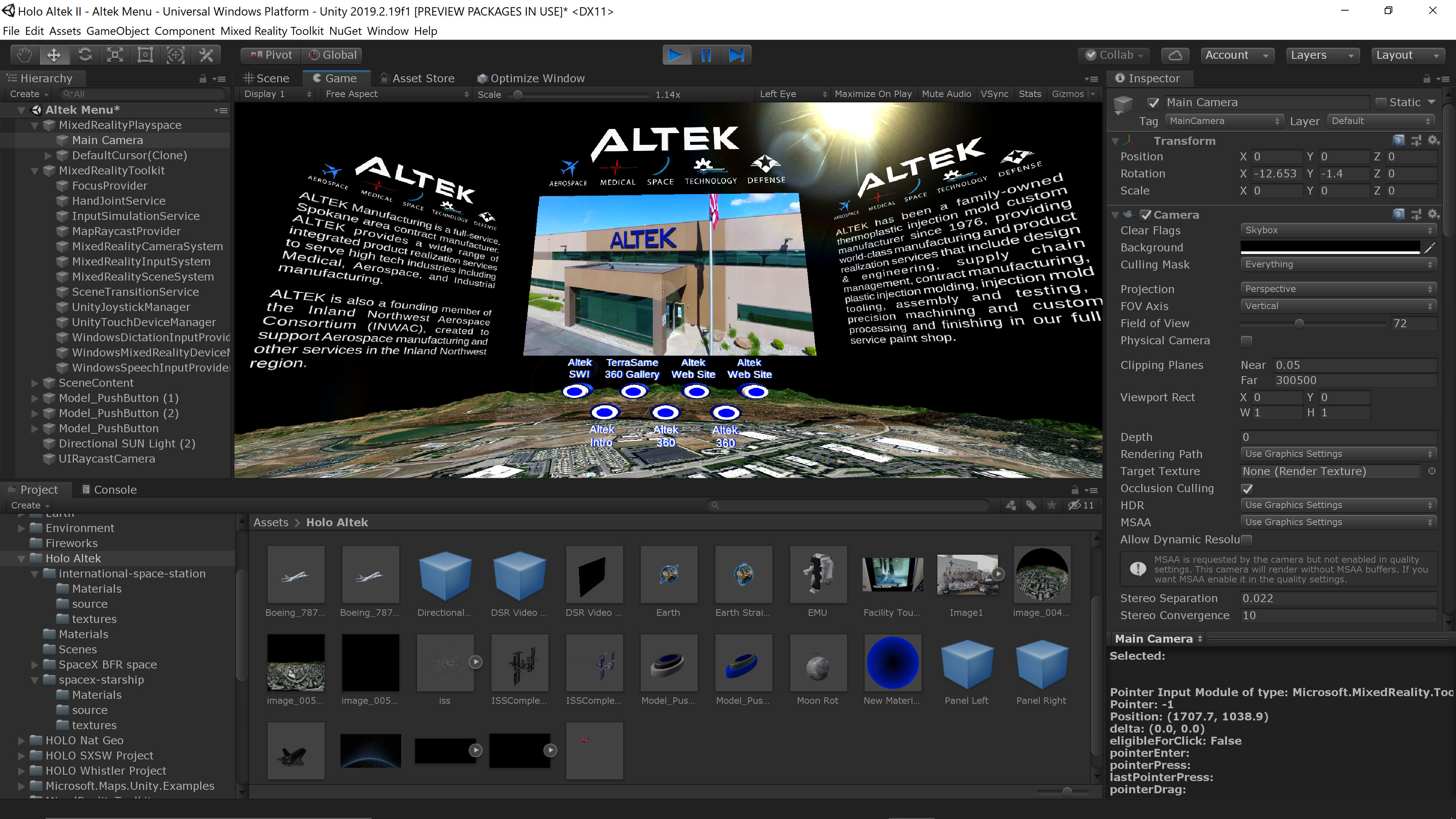This screenshot has height=819, width=1456.
Task: Toggle the Inspector lock icon
Action: pos(1426,78)
